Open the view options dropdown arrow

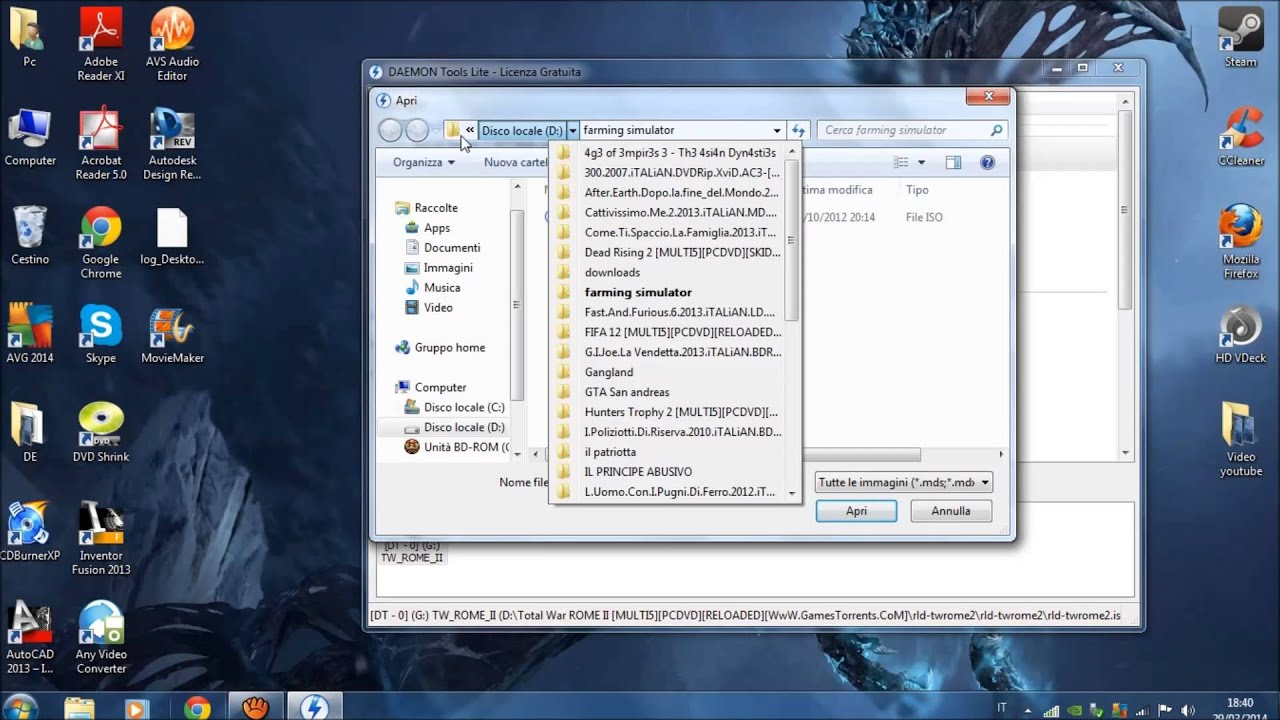(921, 162)
